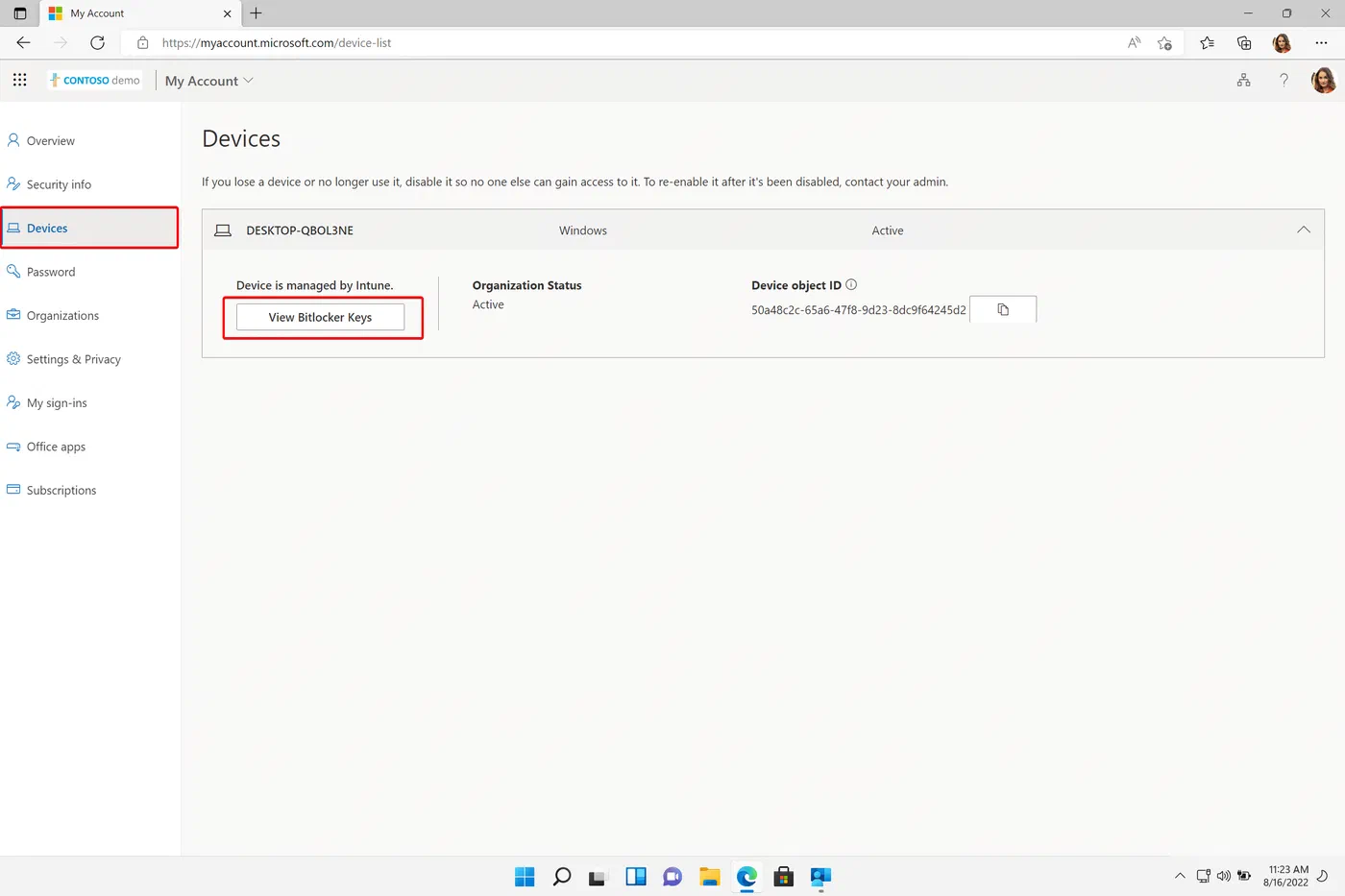Refresh the current browser page
The height and width of the screenshot is (896, 1345).
click(97, 42)
